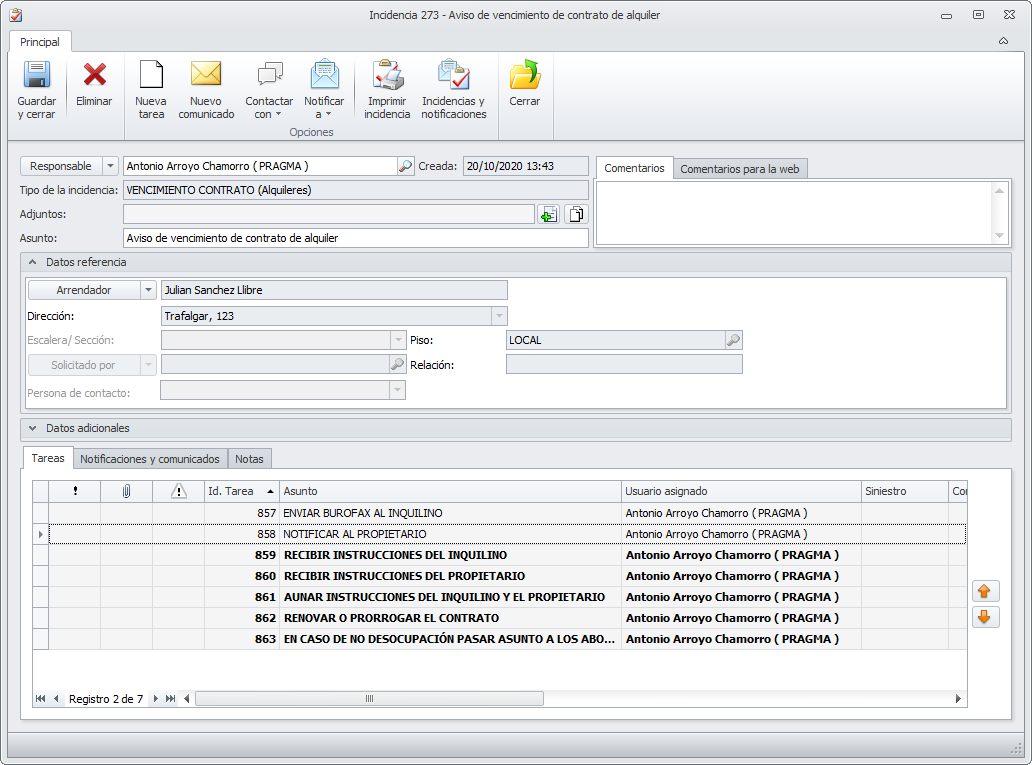Move selected task down with orange arrow

985,617
